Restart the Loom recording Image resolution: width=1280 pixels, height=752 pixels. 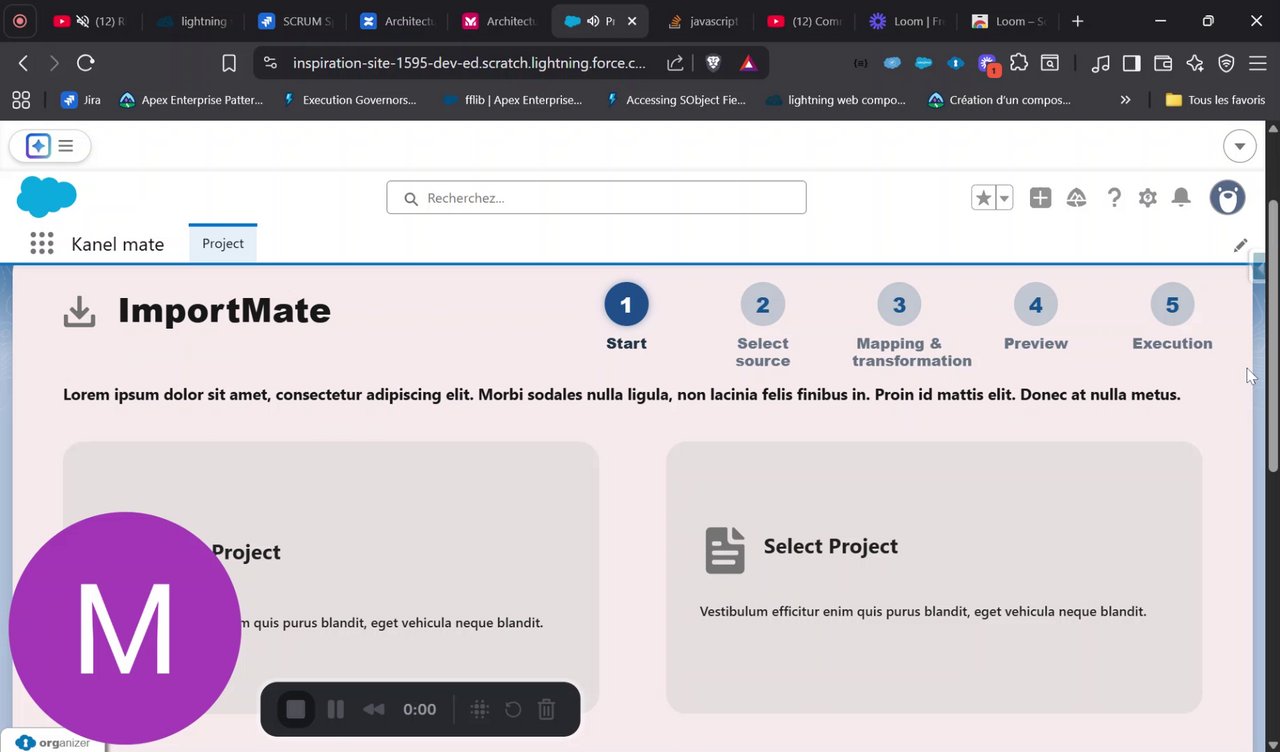513,709
